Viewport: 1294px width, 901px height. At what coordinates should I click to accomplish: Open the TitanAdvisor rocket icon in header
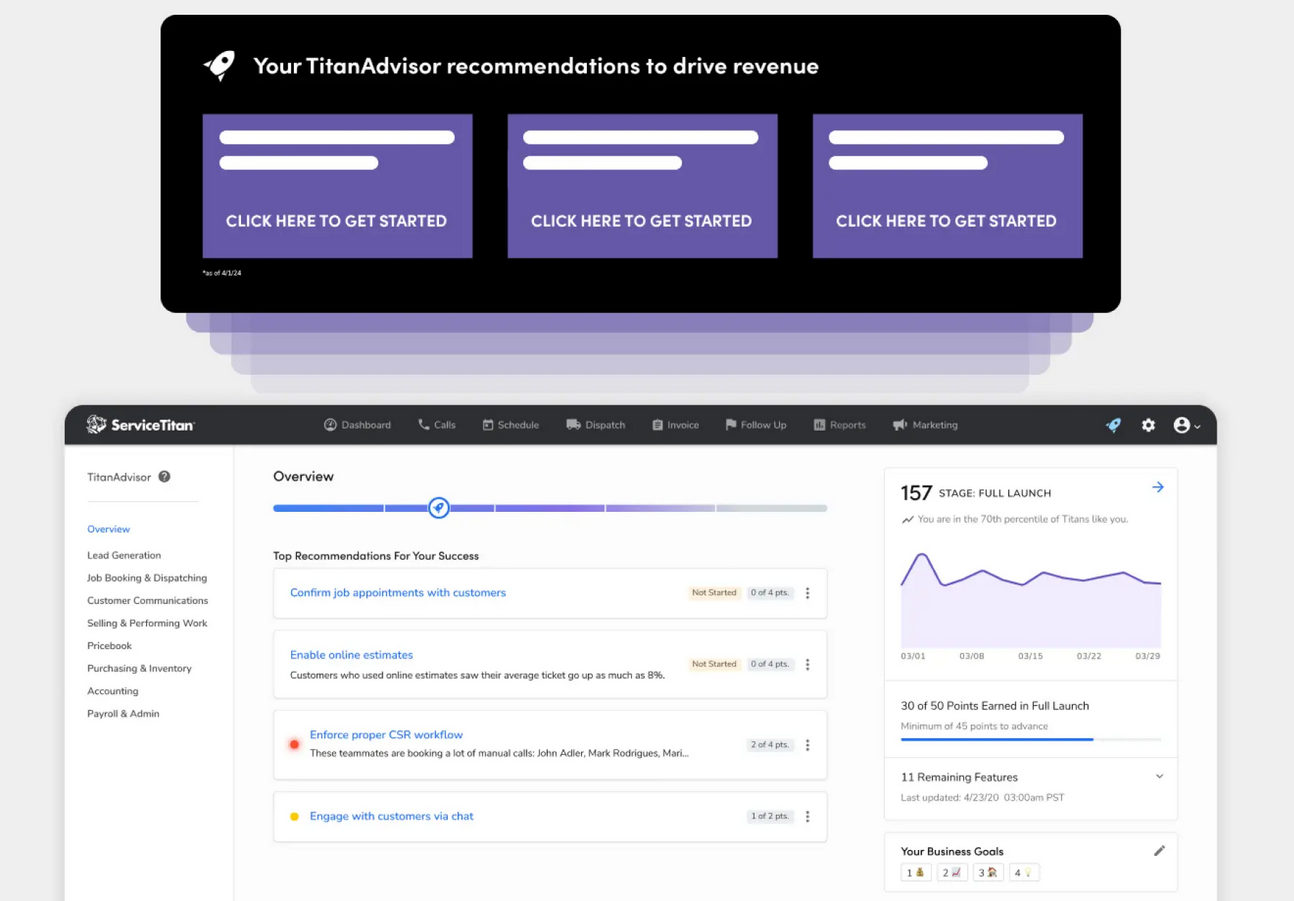(x=1113, y=425)
